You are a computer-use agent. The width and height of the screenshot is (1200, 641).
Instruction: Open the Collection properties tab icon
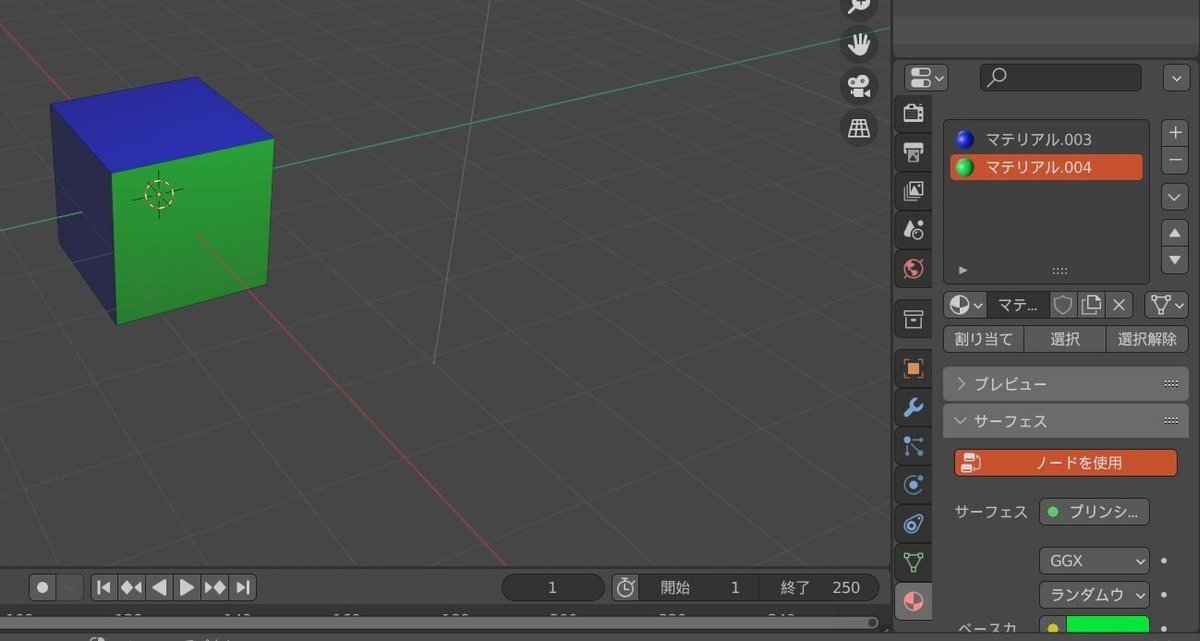(x=912, y=319)
